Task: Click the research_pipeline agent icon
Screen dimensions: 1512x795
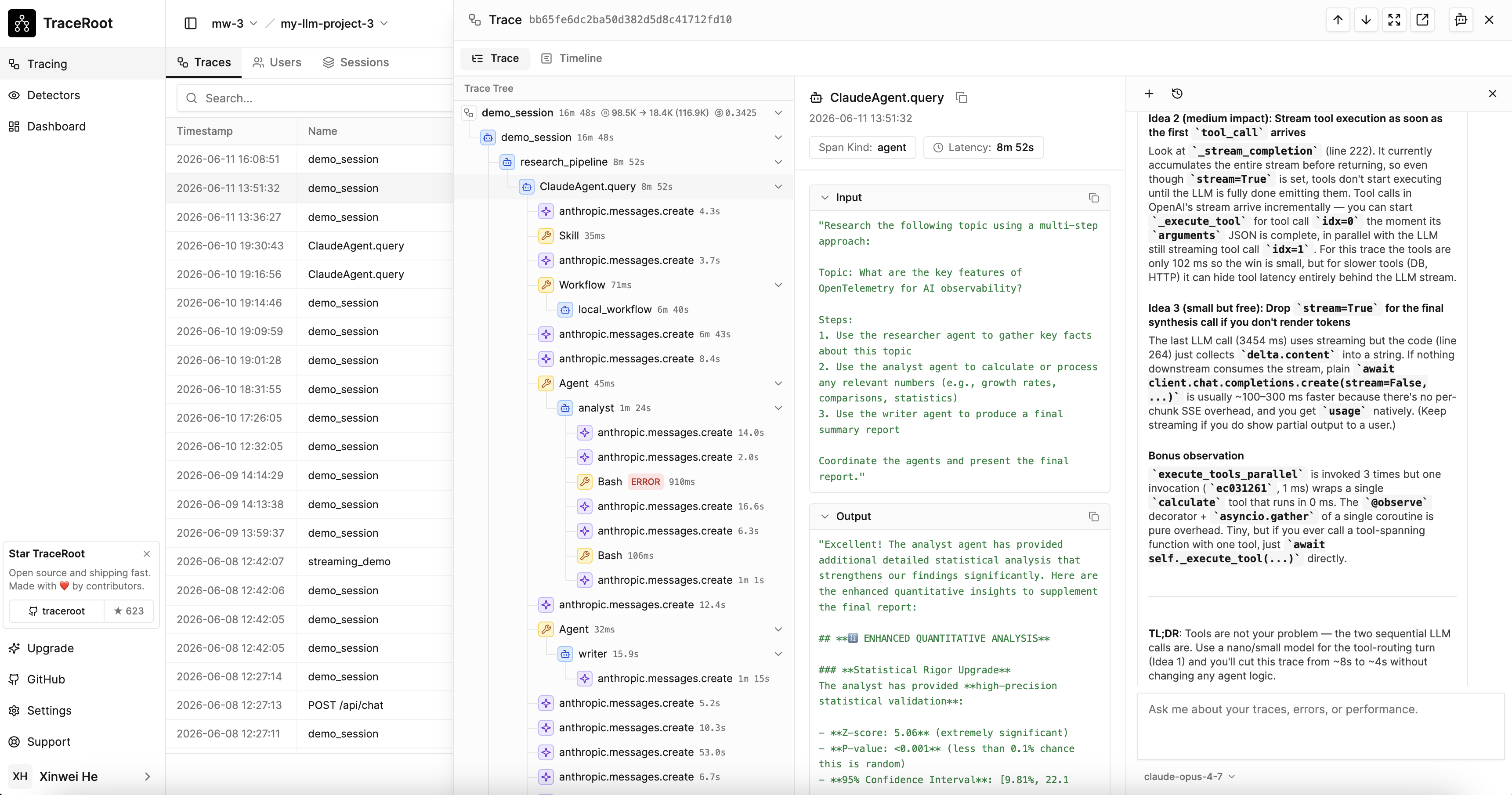Action: (507, 162)
